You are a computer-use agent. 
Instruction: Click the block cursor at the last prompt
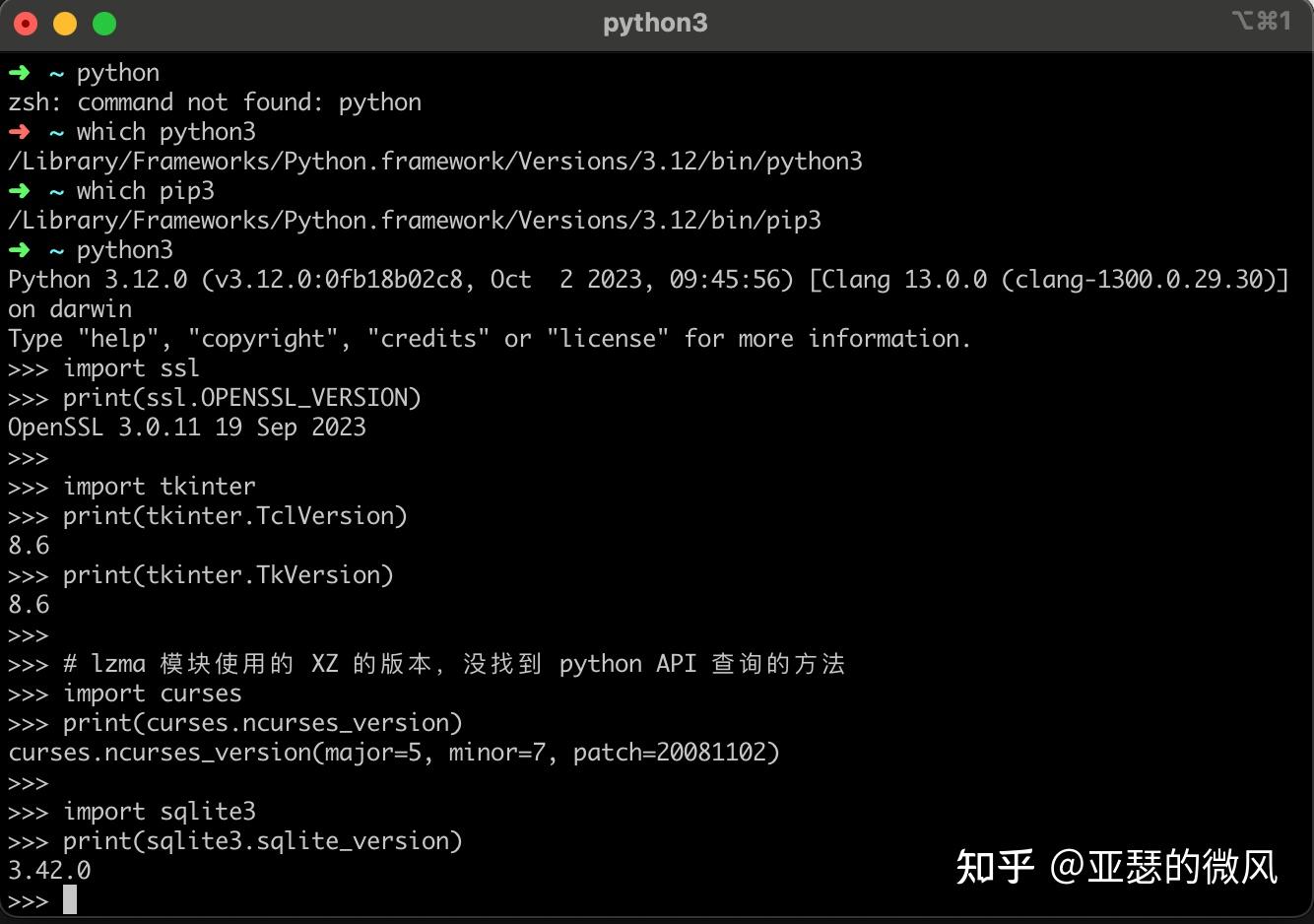70,899
